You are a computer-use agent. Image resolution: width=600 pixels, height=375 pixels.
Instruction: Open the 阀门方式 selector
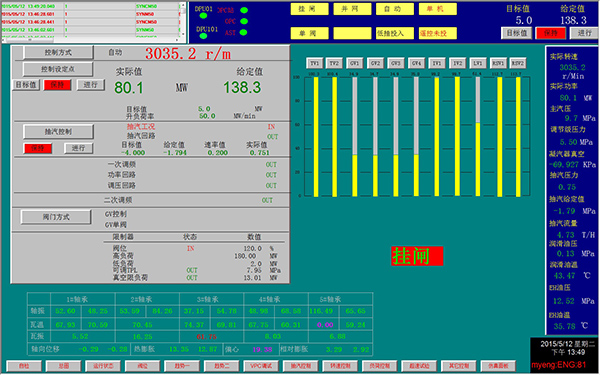click(56, 217)
